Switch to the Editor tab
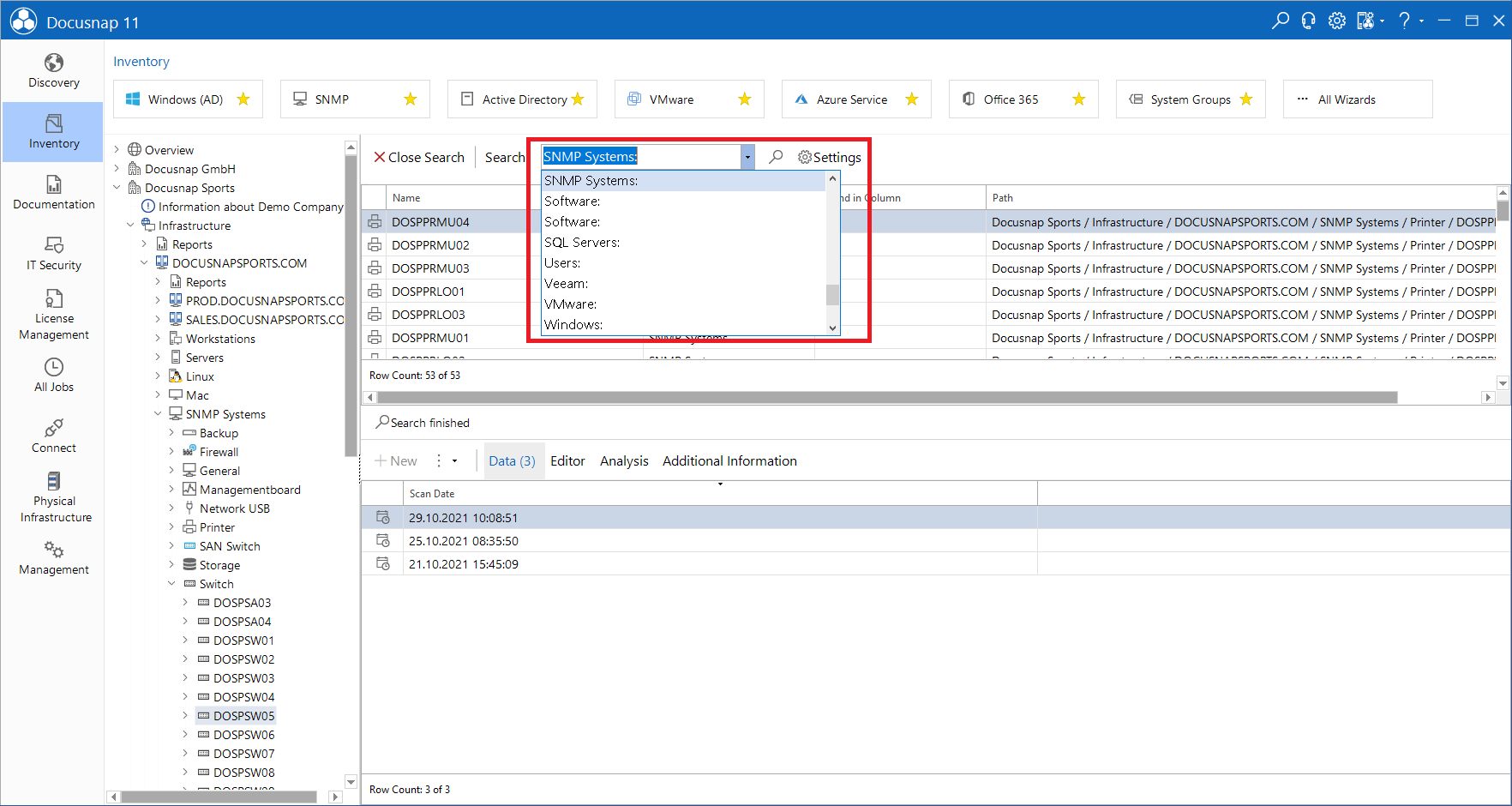 pos(567,461)
